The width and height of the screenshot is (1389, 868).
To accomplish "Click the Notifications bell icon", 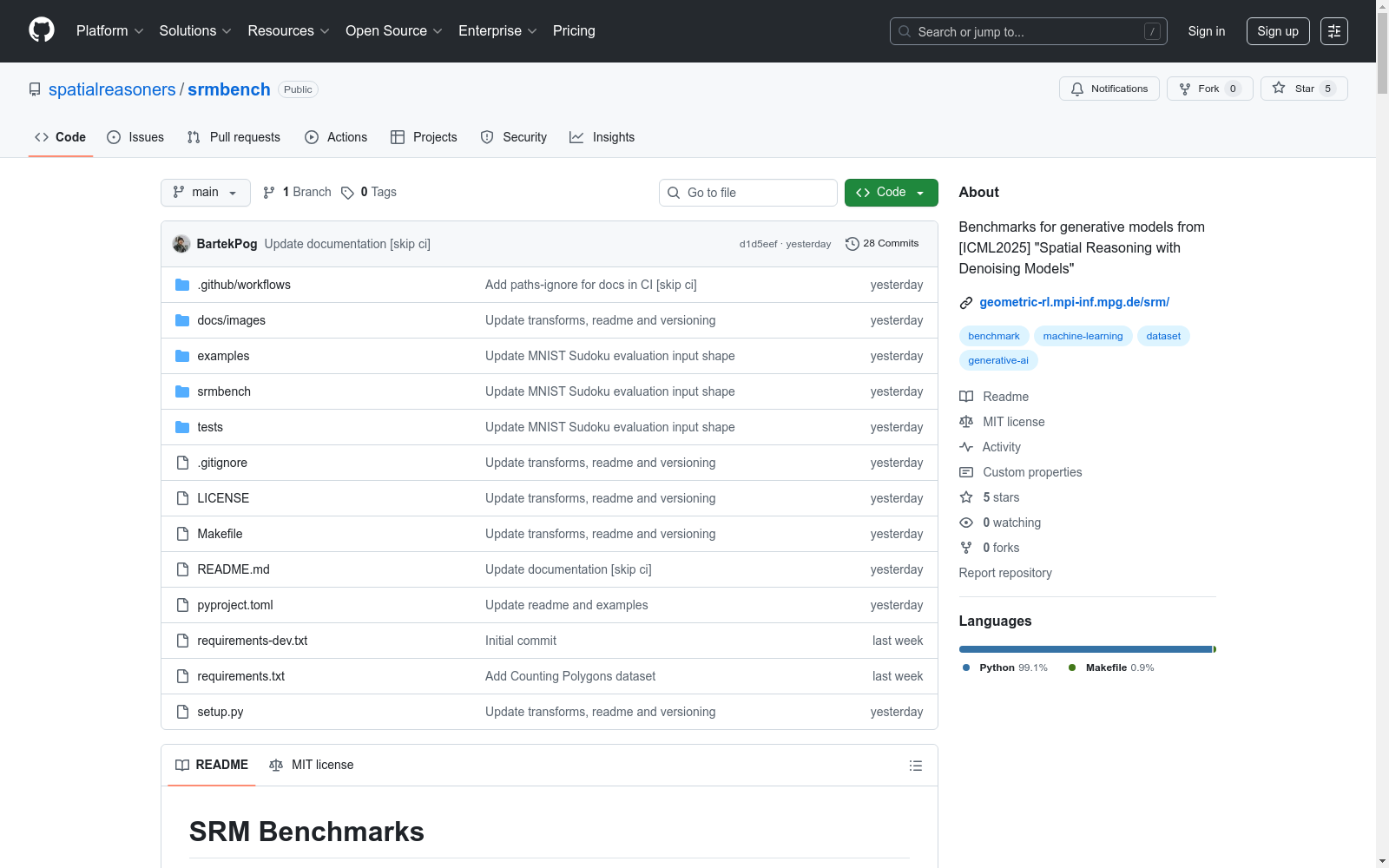I will (1077, 89).
